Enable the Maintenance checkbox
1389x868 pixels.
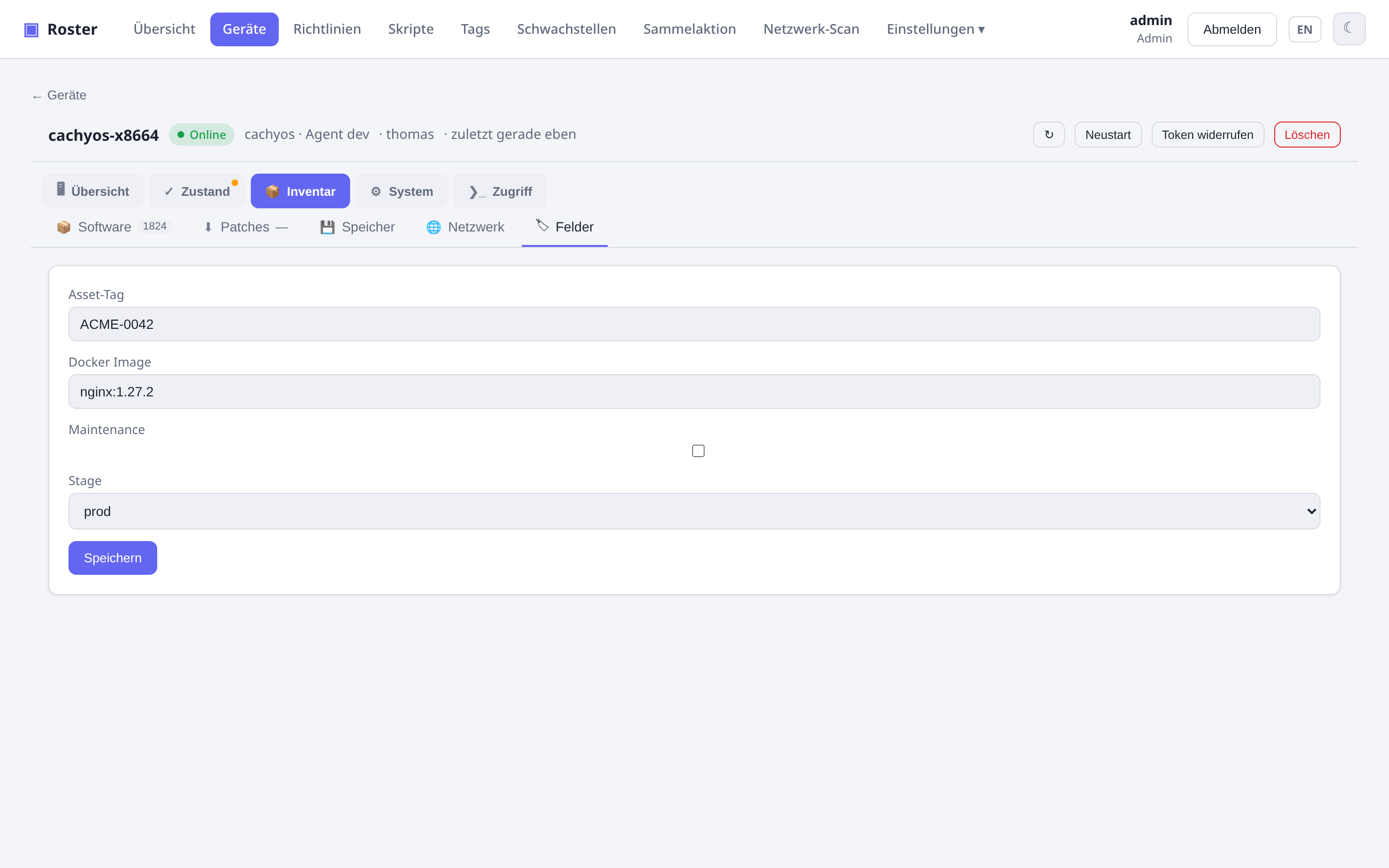pyautogui.click(x=698, y=451)
